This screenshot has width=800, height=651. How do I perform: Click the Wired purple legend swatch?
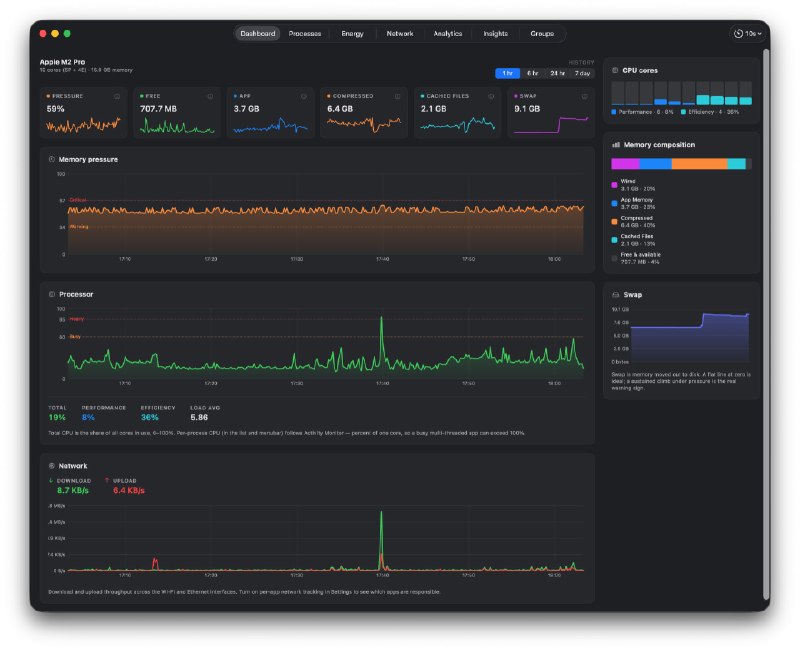click(614, 185)
